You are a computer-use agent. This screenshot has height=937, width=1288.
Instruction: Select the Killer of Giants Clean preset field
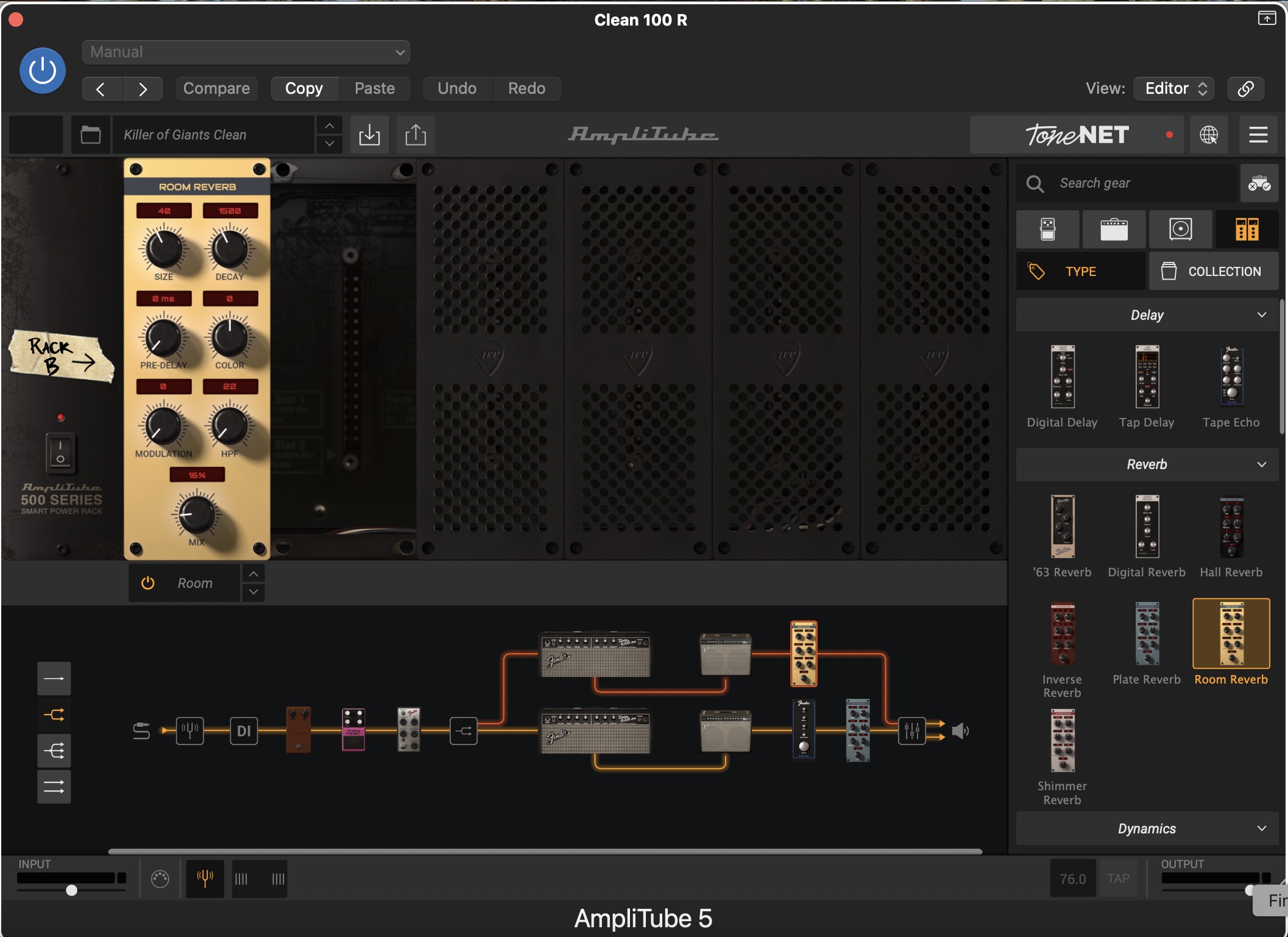(213, 135)
